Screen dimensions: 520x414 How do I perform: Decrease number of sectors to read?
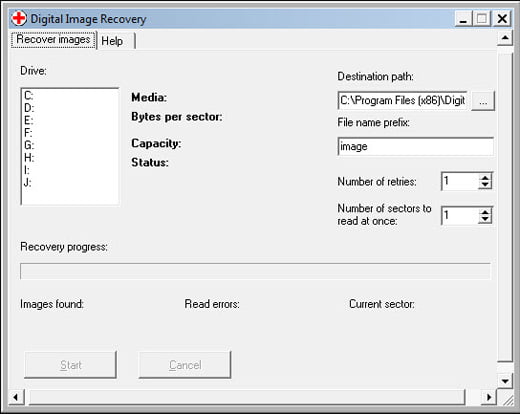(485, 219)
